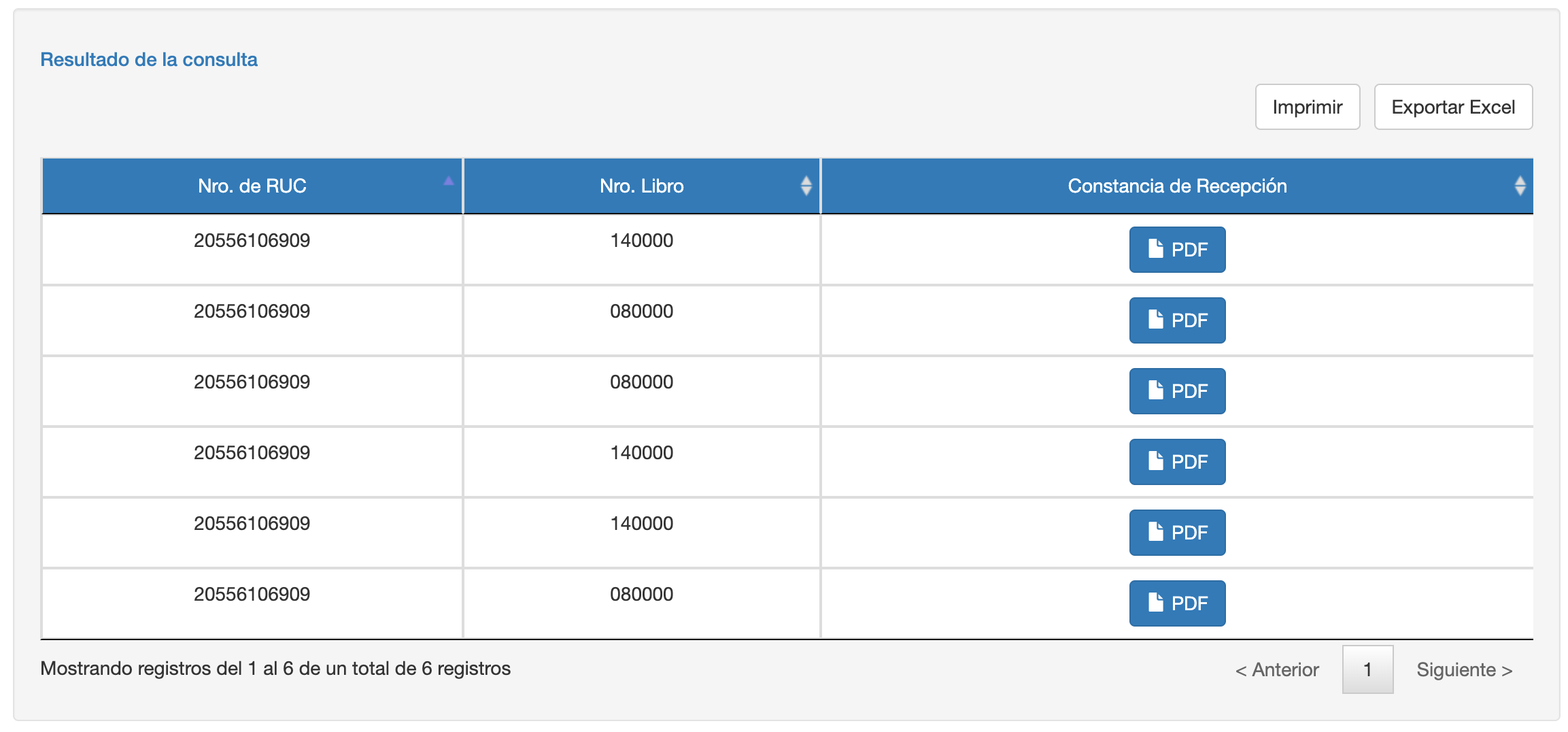Sort by Nro. de RUC arrow
The width and height of the screenshot is (1568, 732).
[x=448, y=182]
